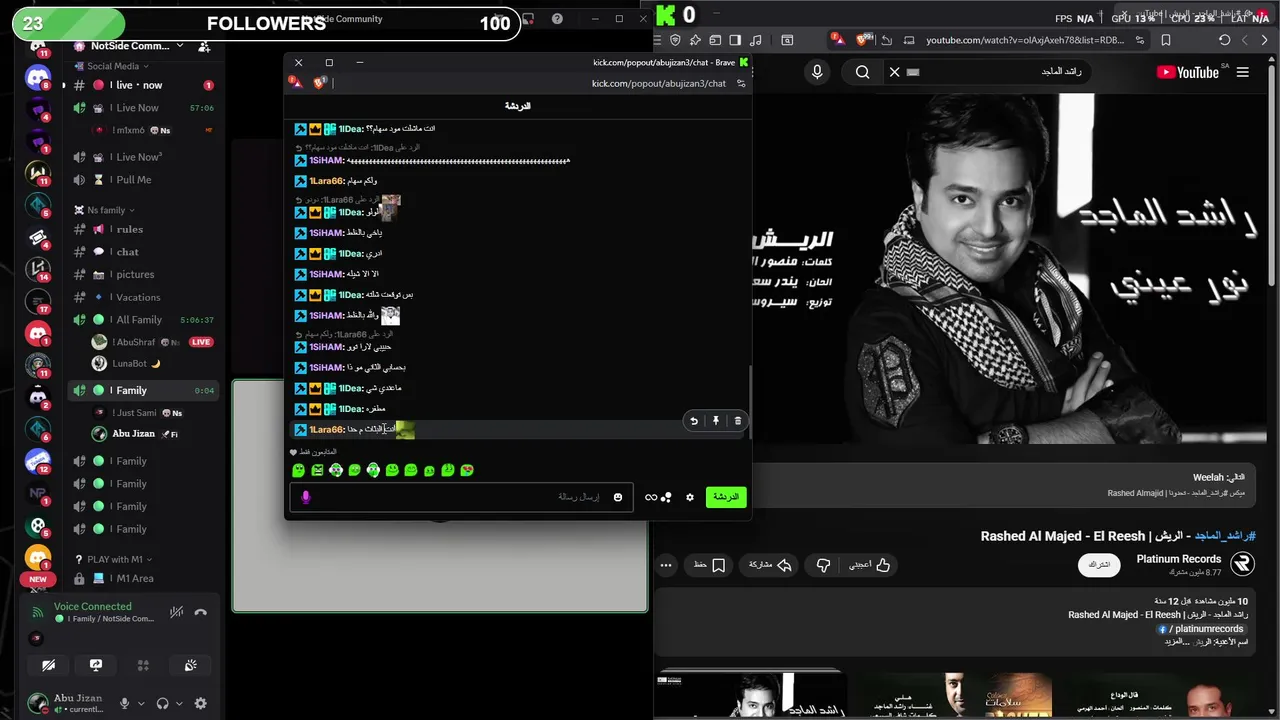Disconnect from voice using hang-up icon

point(201,612)
